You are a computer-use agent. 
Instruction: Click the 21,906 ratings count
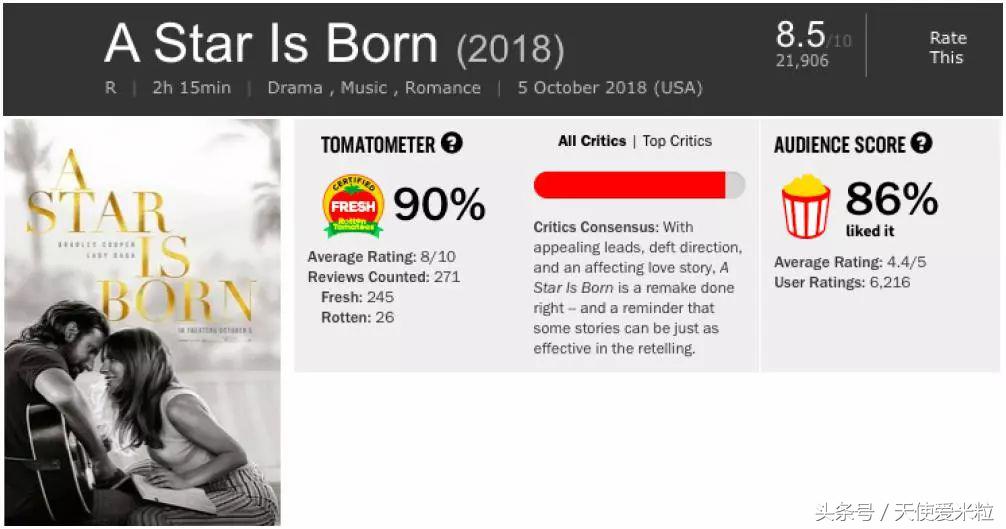pyautogui.click(x=803, y=61)
